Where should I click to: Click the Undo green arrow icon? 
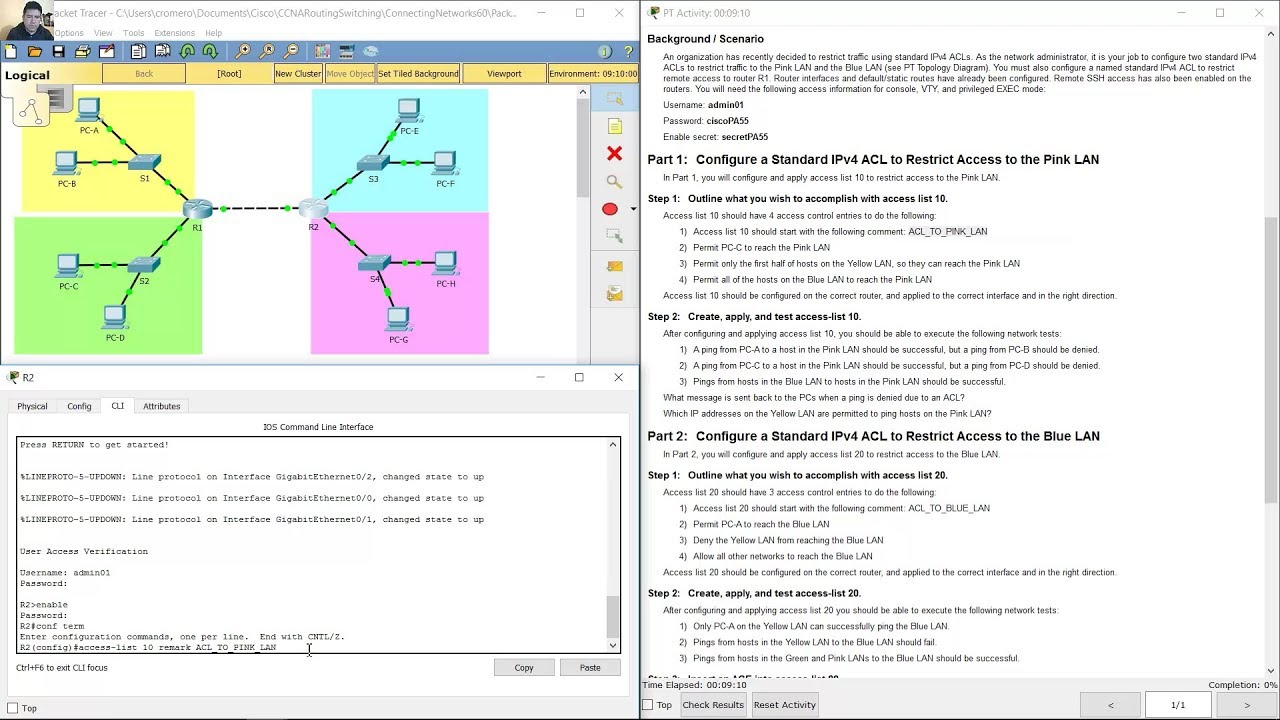(x=187, y=51)
